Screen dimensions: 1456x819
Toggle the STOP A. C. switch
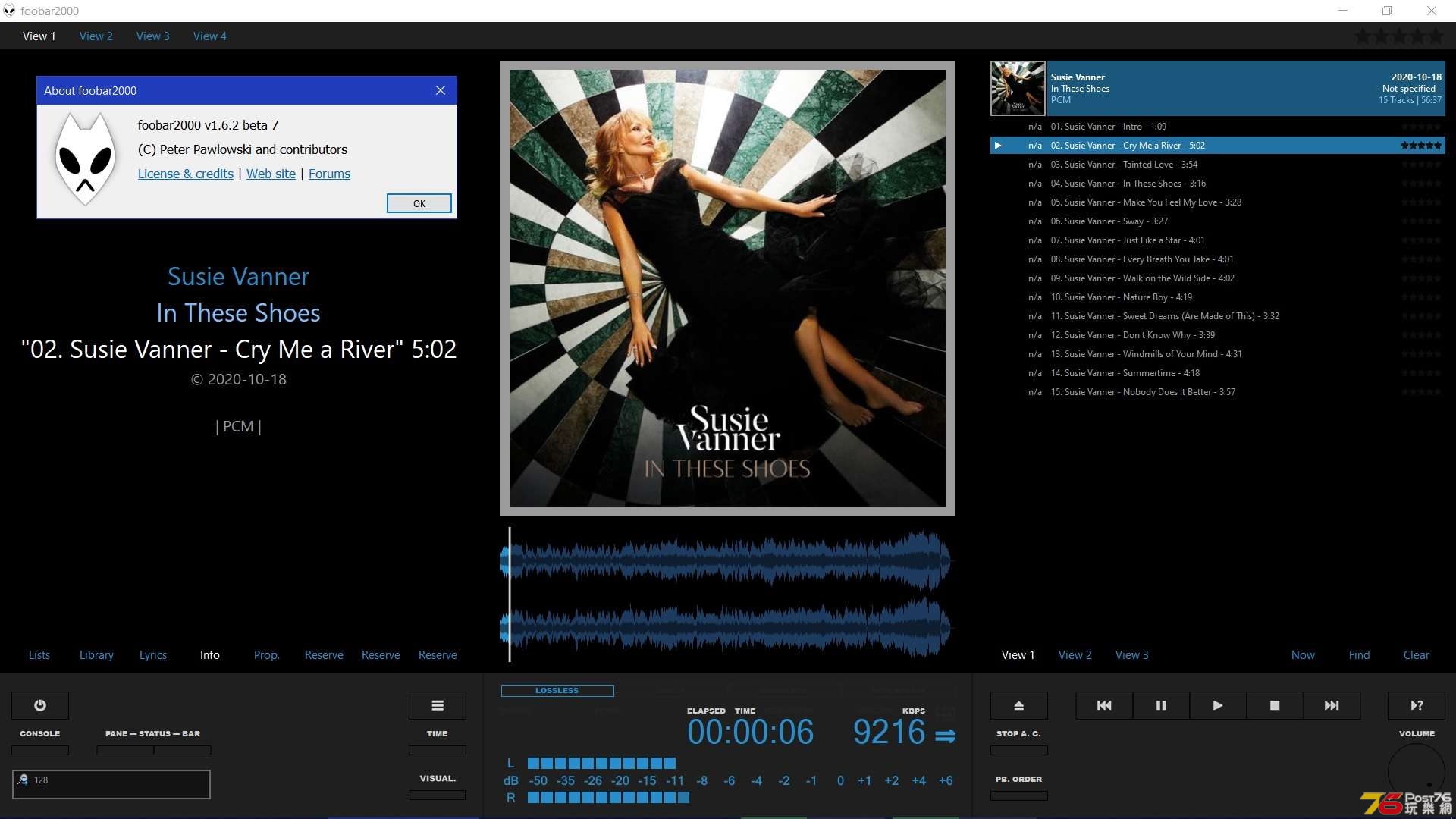click(x=1019, y=751)
